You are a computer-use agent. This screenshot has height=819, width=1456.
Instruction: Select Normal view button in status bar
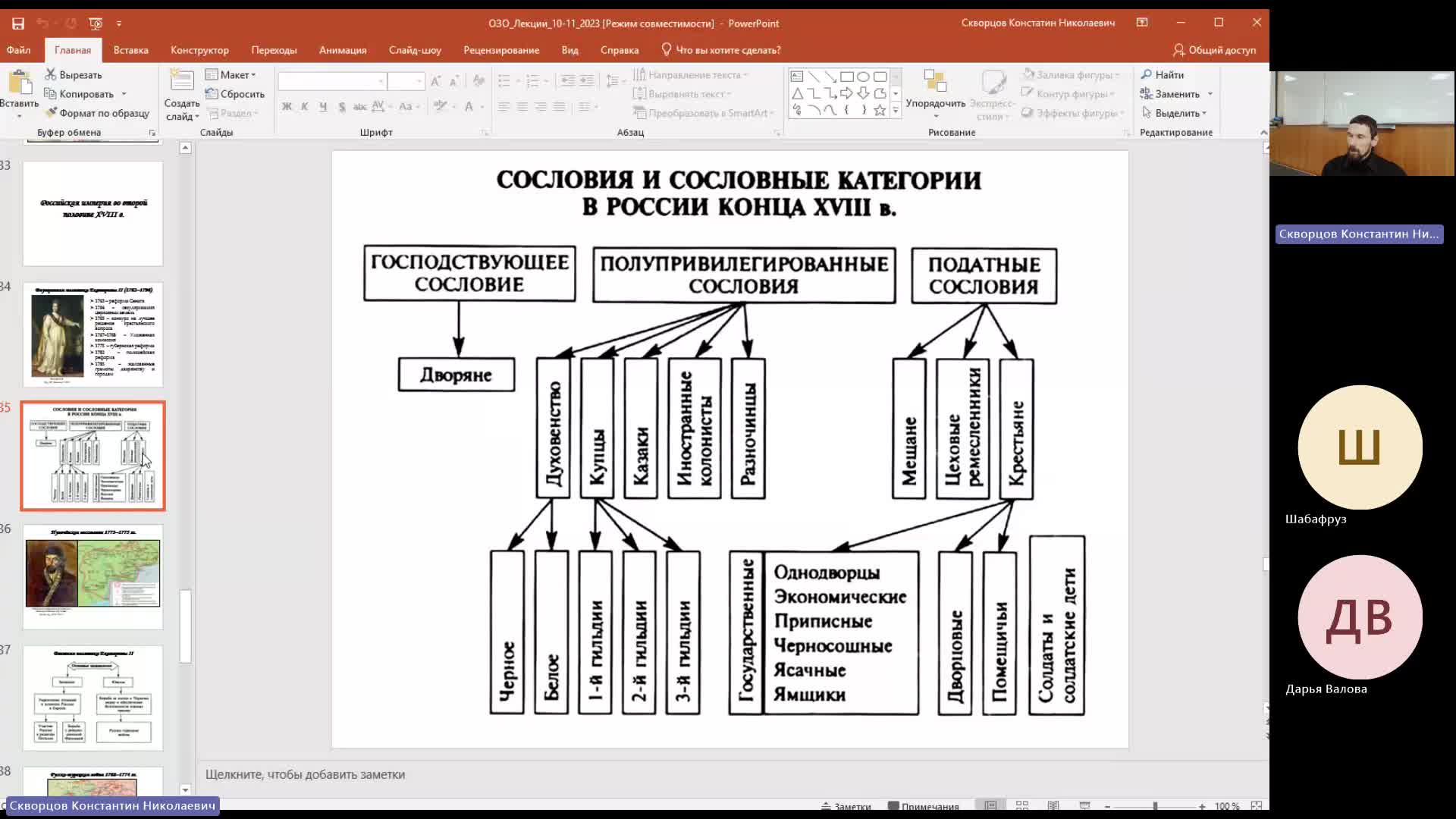990,805
